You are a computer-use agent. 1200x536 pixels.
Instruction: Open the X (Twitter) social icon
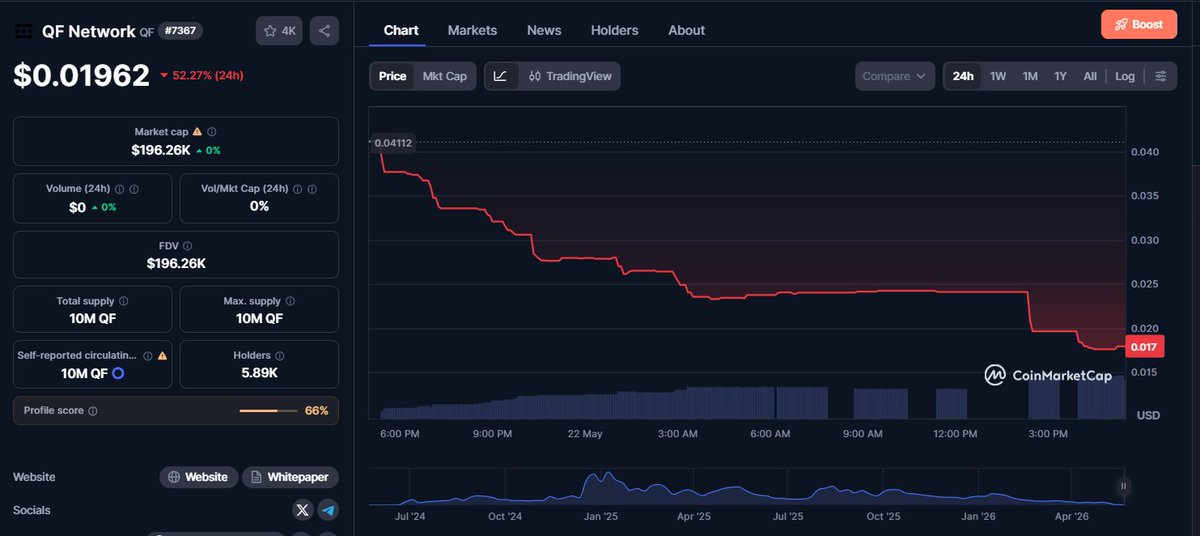pyautogui.click(x=303, y=510)
